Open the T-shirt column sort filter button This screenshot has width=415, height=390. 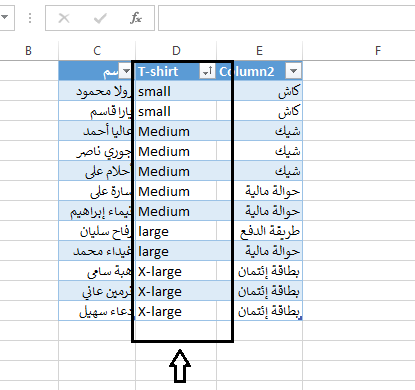(207, 71)
